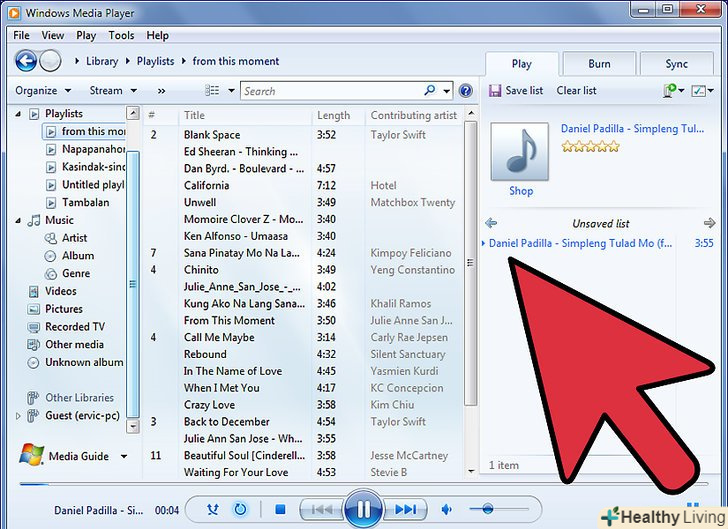Mute the volume speaker icon
The height and width of the screenshot is (529, 728).
[x=447, y=510]
